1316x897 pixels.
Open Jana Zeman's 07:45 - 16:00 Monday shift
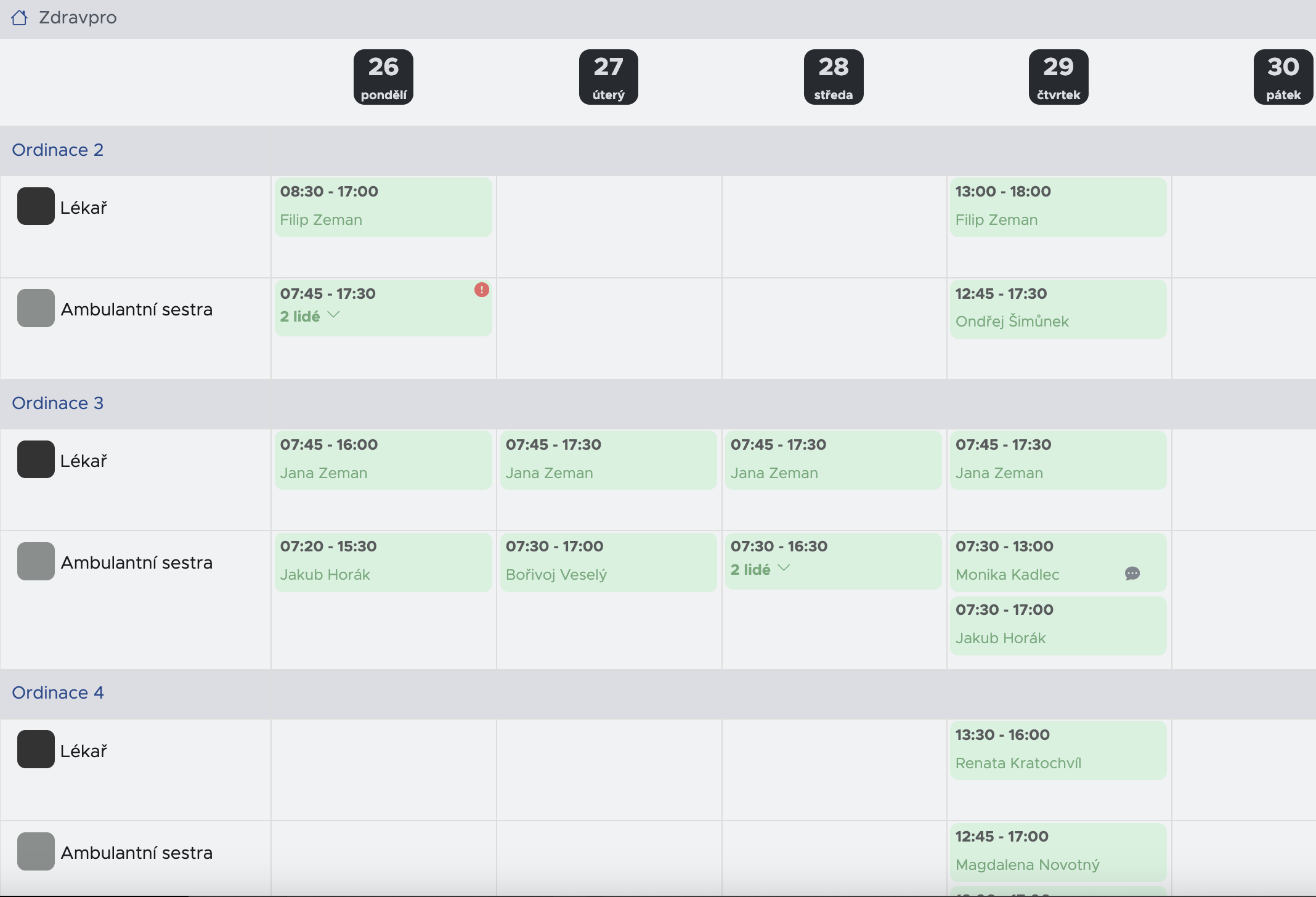pos(383,460)
